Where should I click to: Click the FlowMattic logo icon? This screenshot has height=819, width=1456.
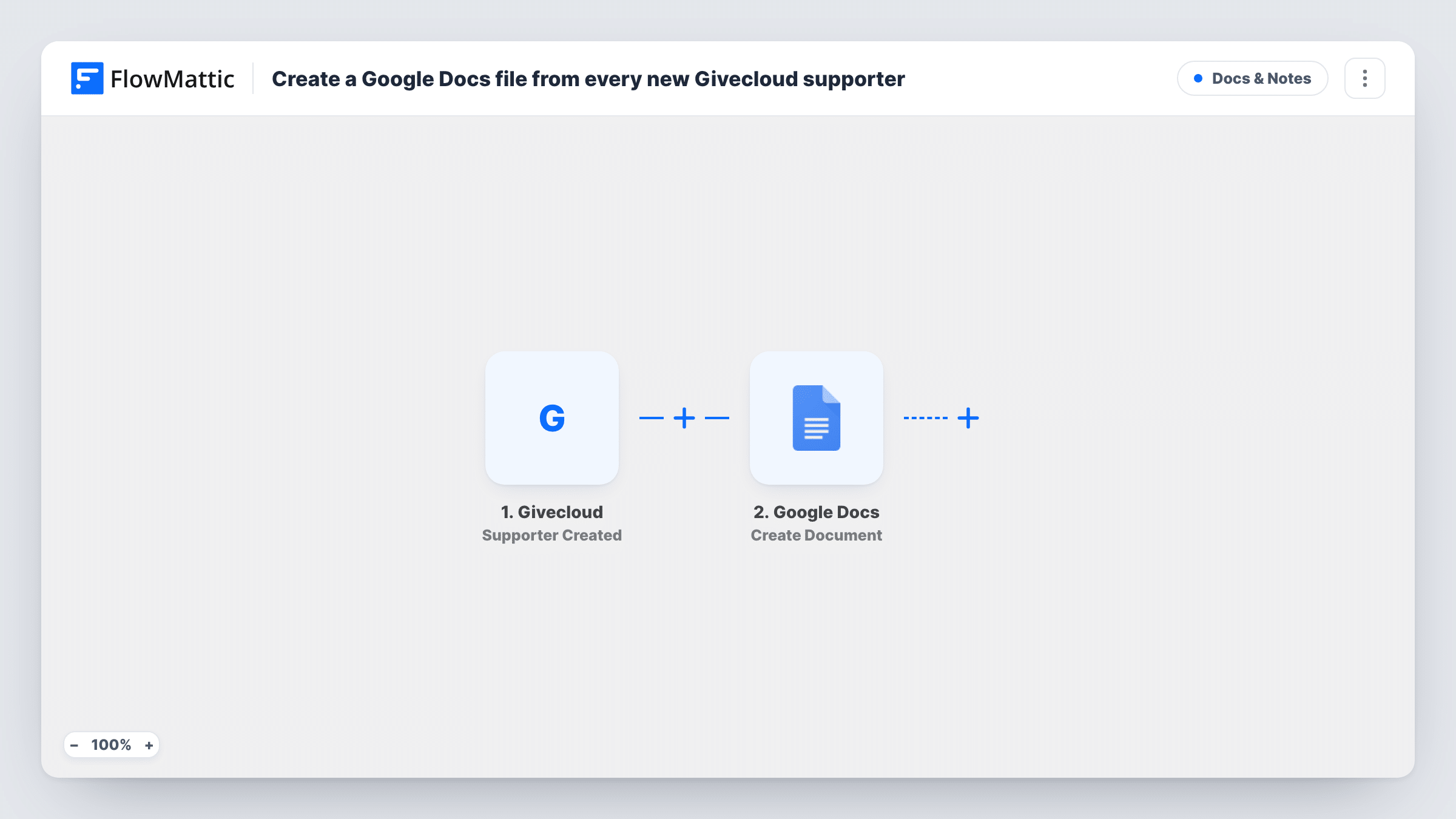(x=87, y=78)
